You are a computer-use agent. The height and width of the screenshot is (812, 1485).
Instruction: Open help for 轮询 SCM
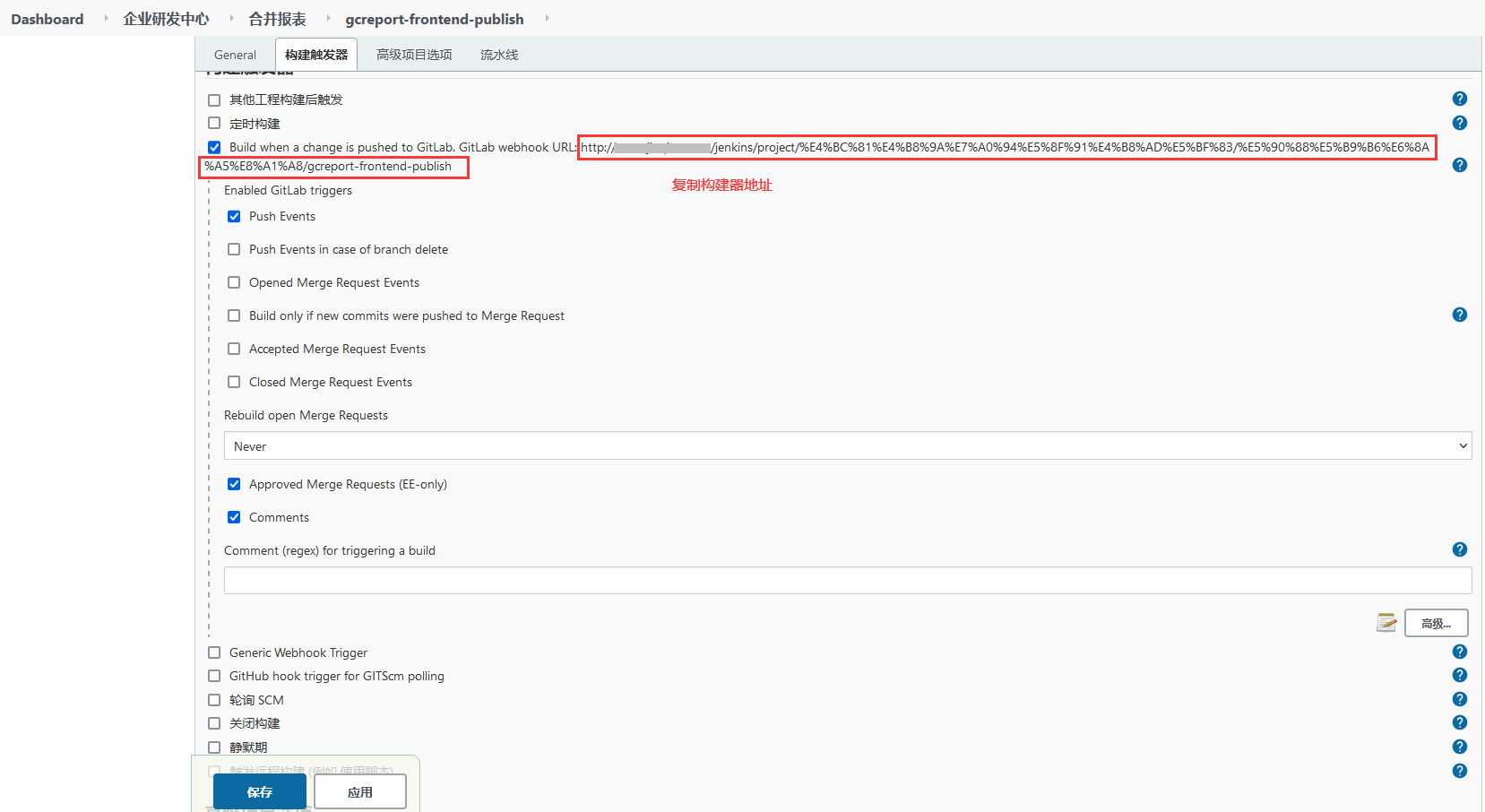(1459, 699)
